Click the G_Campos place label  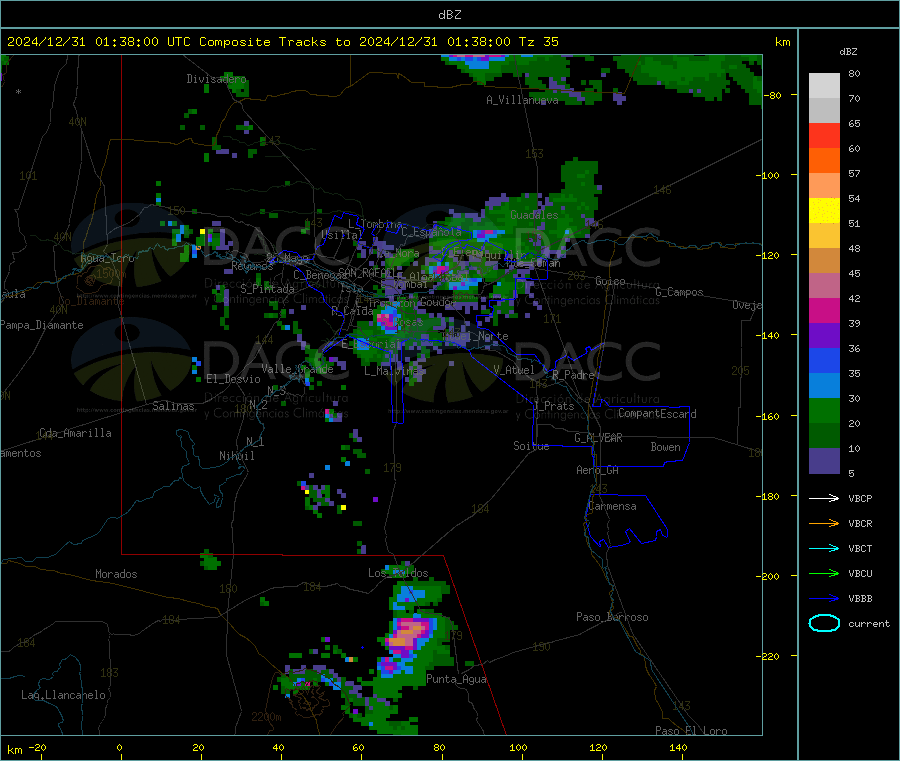coord(679,292)
